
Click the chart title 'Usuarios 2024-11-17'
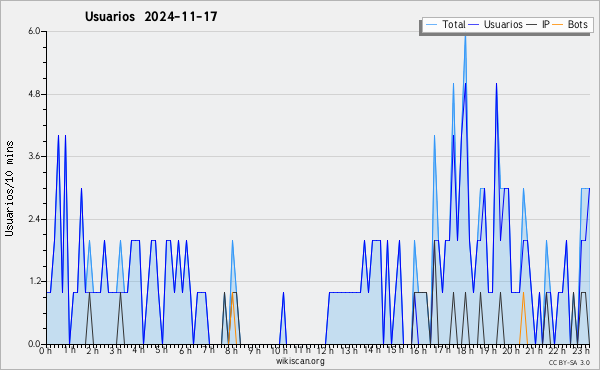click(151, 16)
